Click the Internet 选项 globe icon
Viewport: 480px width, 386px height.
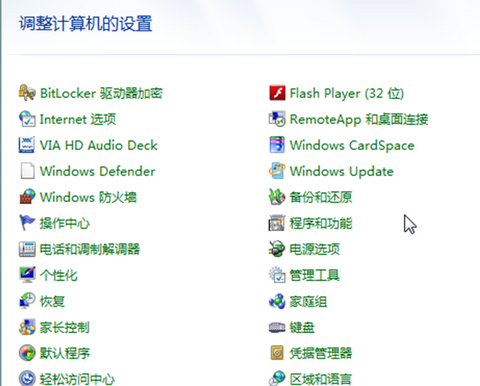click(27, 119)
